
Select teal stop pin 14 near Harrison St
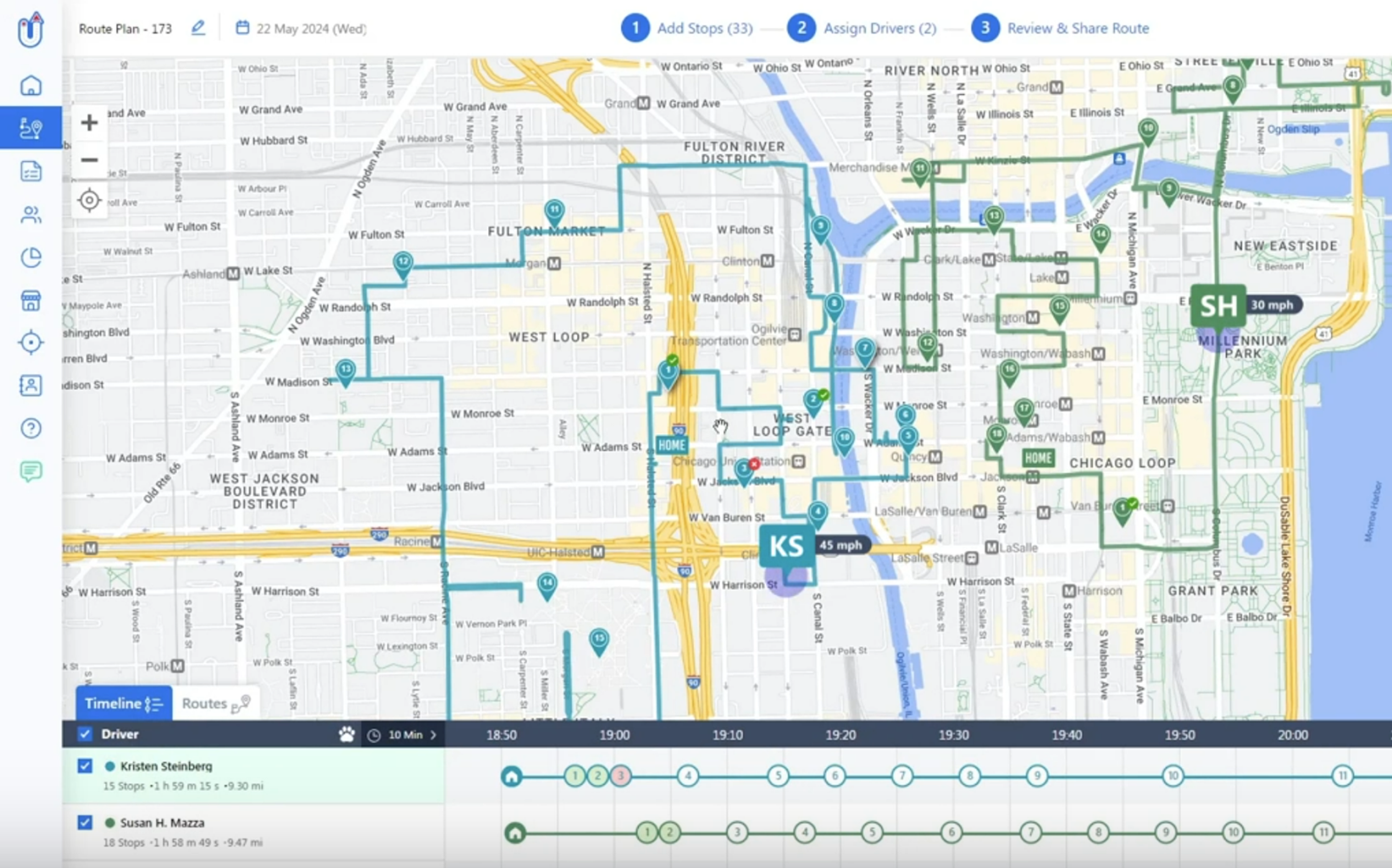click(547, 586)
